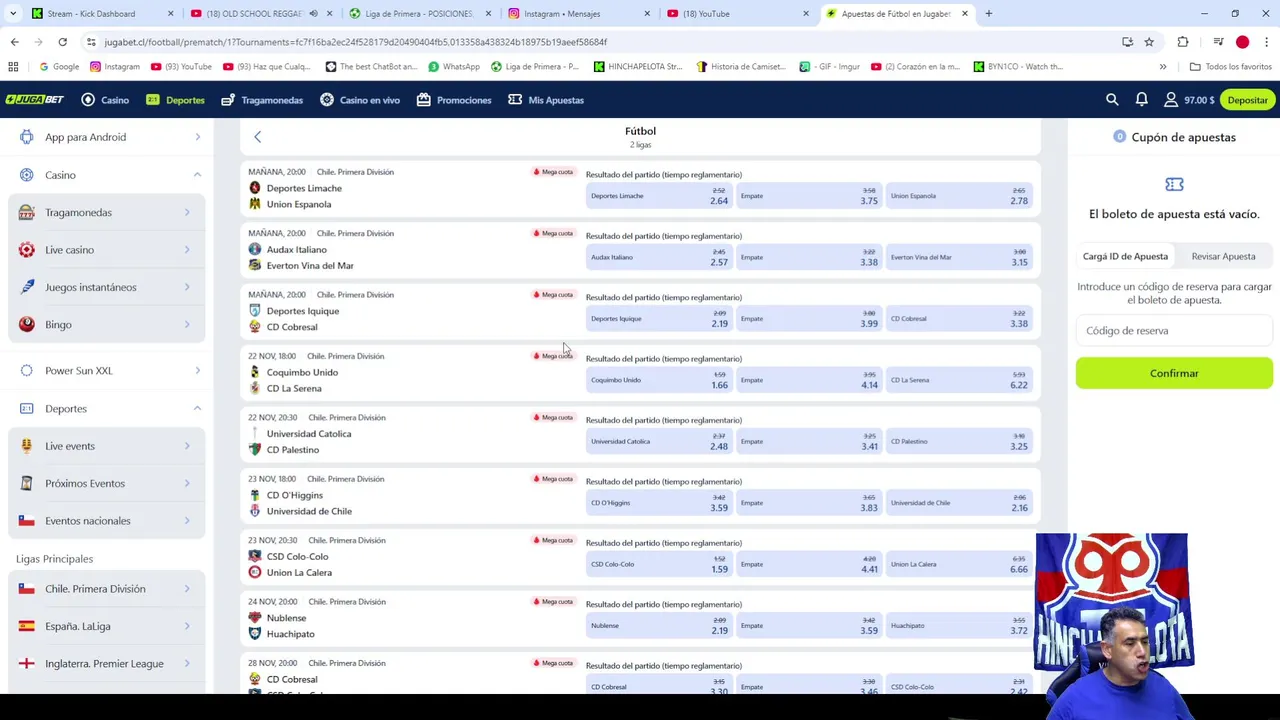Click the green Confirmar button
This screenshot has width=1280, height=720.
click(1174, 373)
